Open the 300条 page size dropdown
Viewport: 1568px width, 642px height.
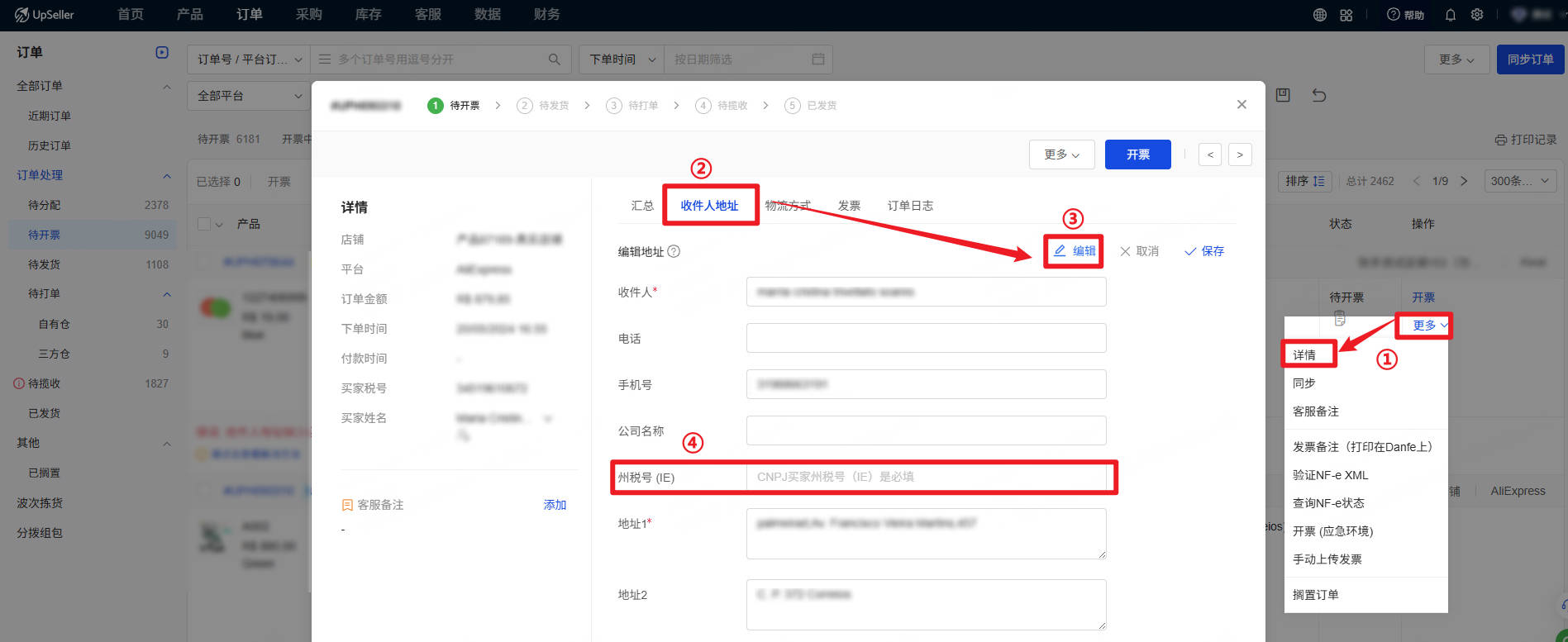pos(1521,181)
